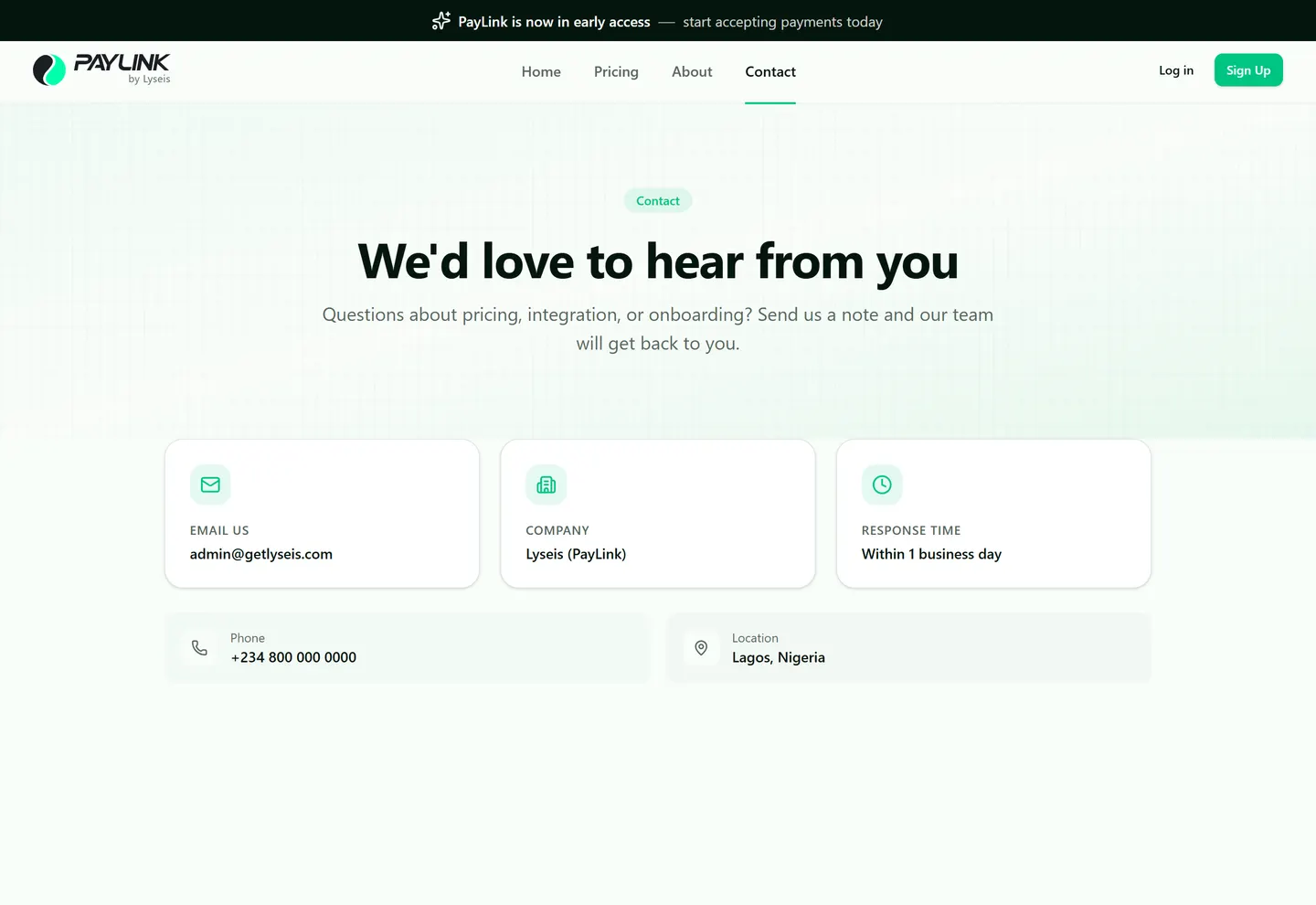Click the 'EMAIL US' label
The width and height of the screenshot is (1316, 905).
(x=219, y=530)
